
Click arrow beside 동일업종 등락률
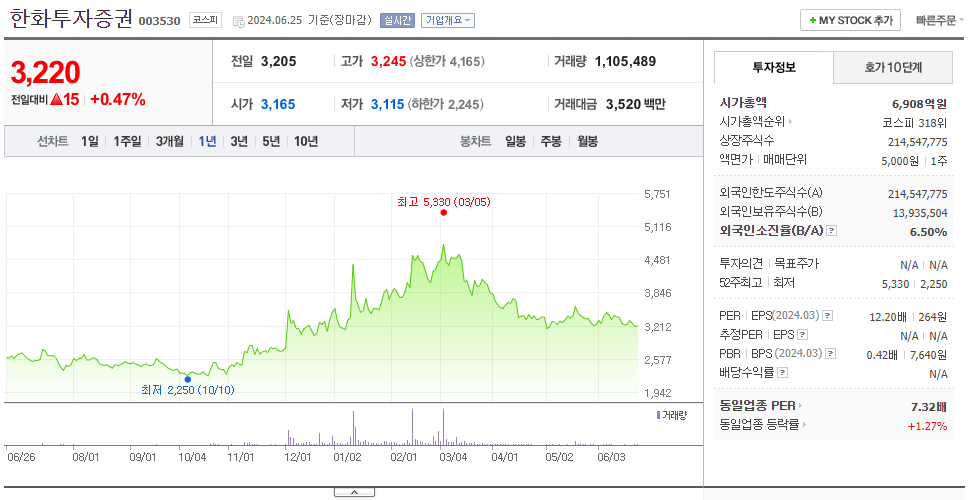[x=804, y=425]
